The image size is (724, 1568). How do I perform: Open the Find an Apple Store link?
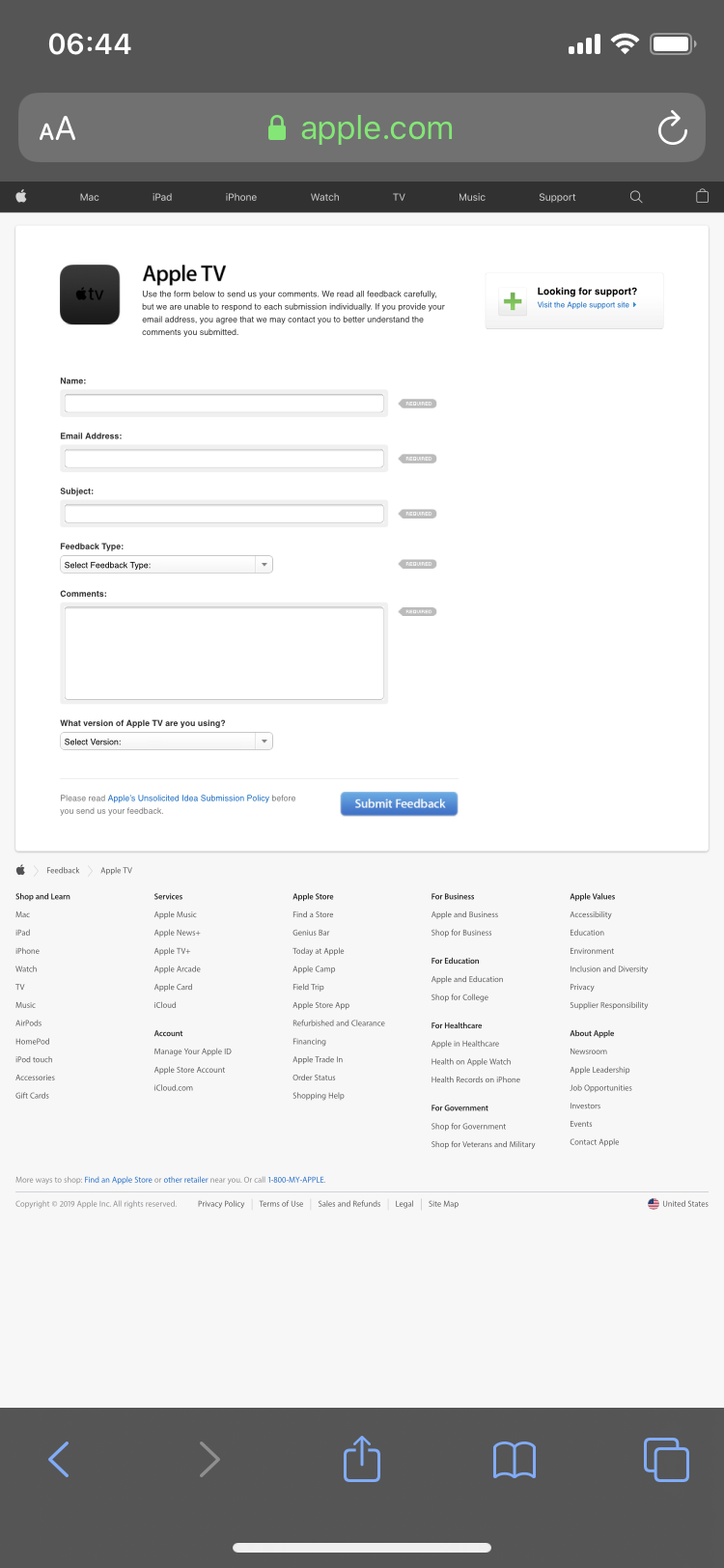pos(118,1180)
